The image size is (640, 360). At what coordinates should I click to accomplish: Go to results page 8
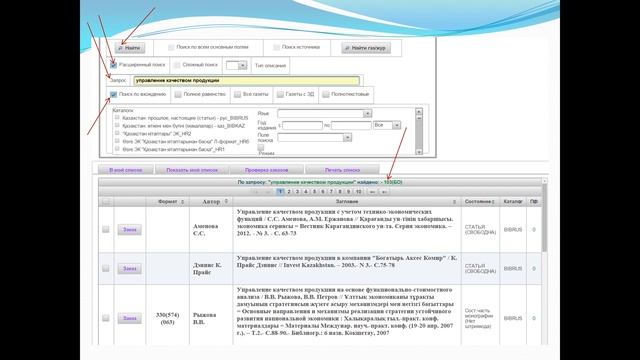(x=340, y=191)
